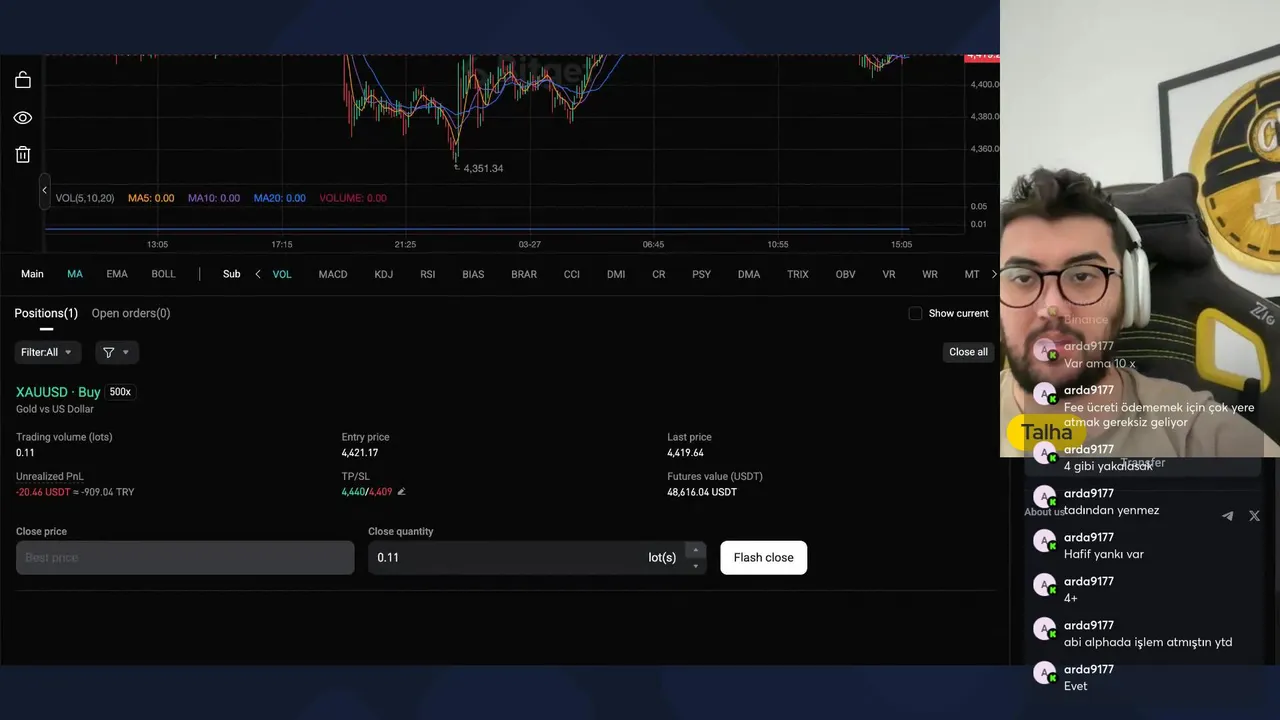Click the 4,351.34 low price label on chart
1280x720 pixels.
[483, 168]
